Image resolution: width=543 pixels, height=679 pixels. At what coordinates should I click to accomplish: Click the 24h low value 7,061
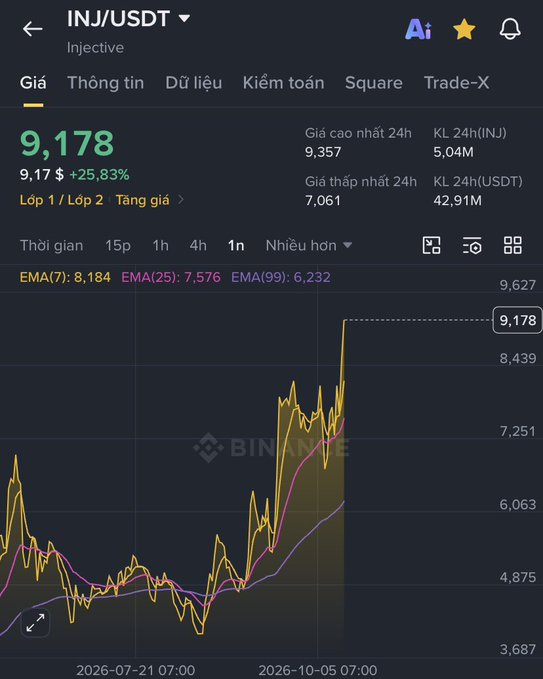click(323, 200)
